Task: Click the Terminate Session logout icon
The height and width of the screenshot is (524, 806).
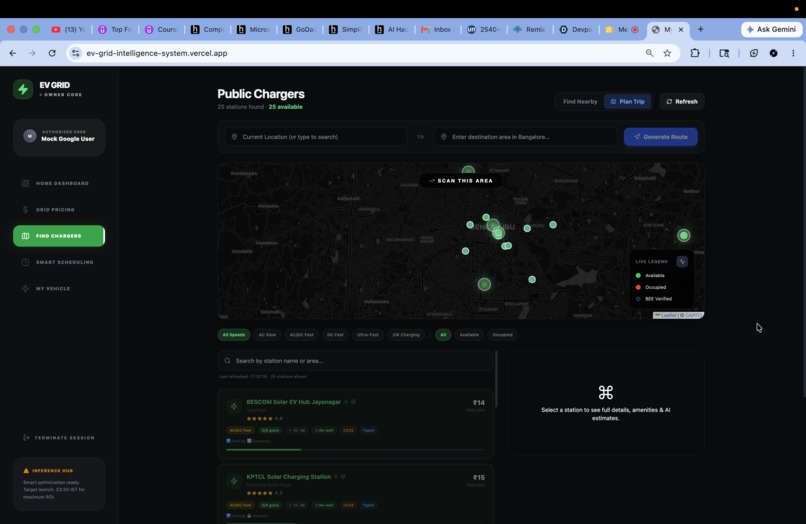Action: pos(26,438)
